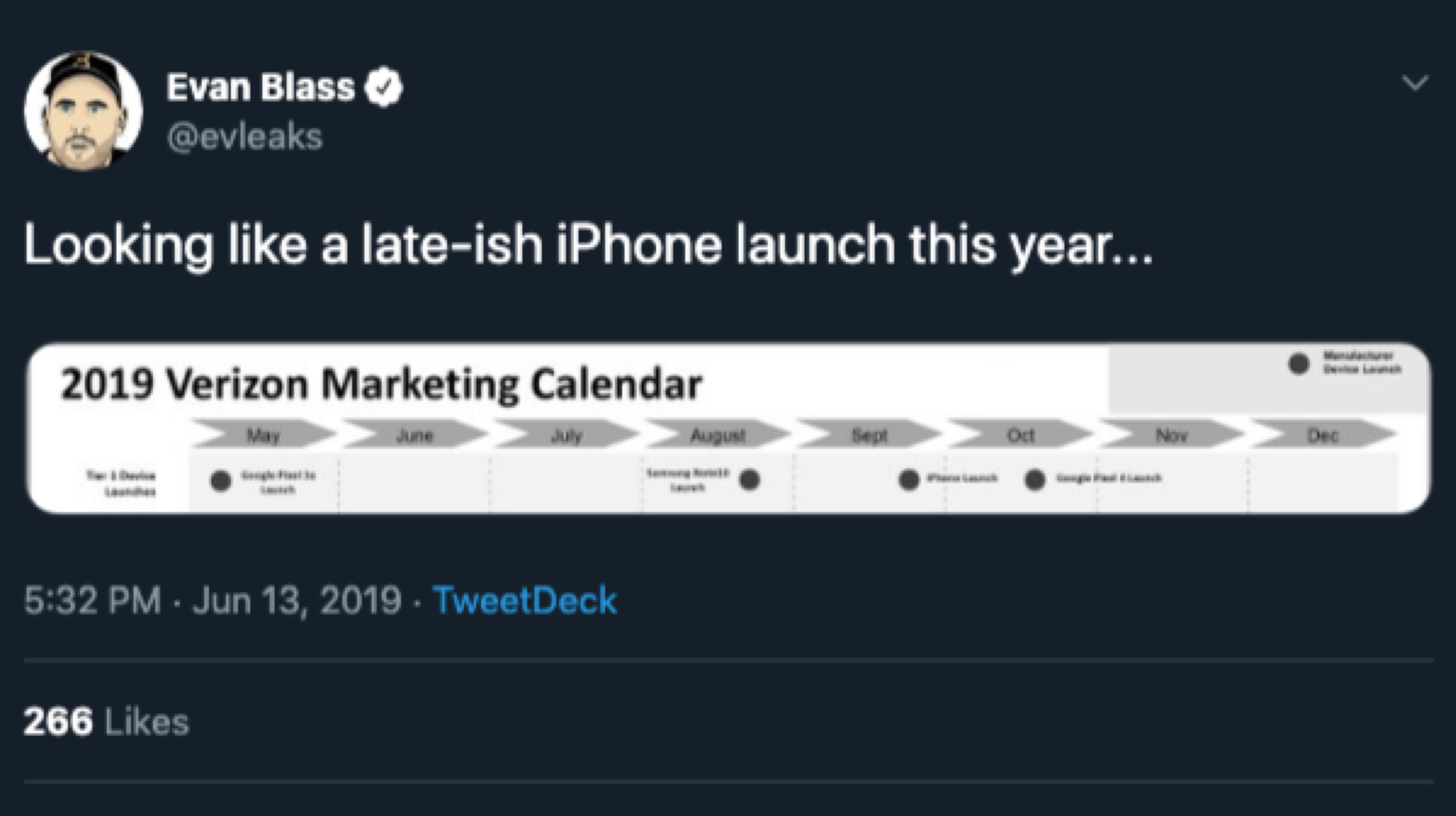Click the Manufacturer Device Launch legend dot
Screen dimensions: 1456x816
[x=1298, y=364]
